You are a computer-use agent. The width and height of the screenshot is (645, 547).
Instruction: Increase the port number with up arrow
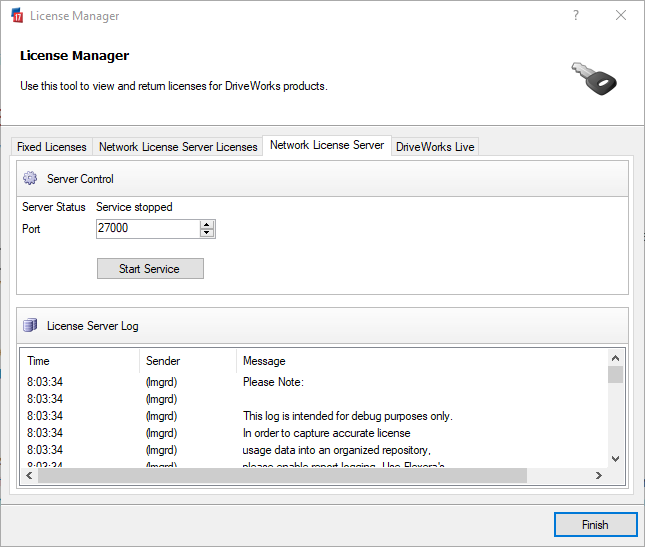pos(207,224)
